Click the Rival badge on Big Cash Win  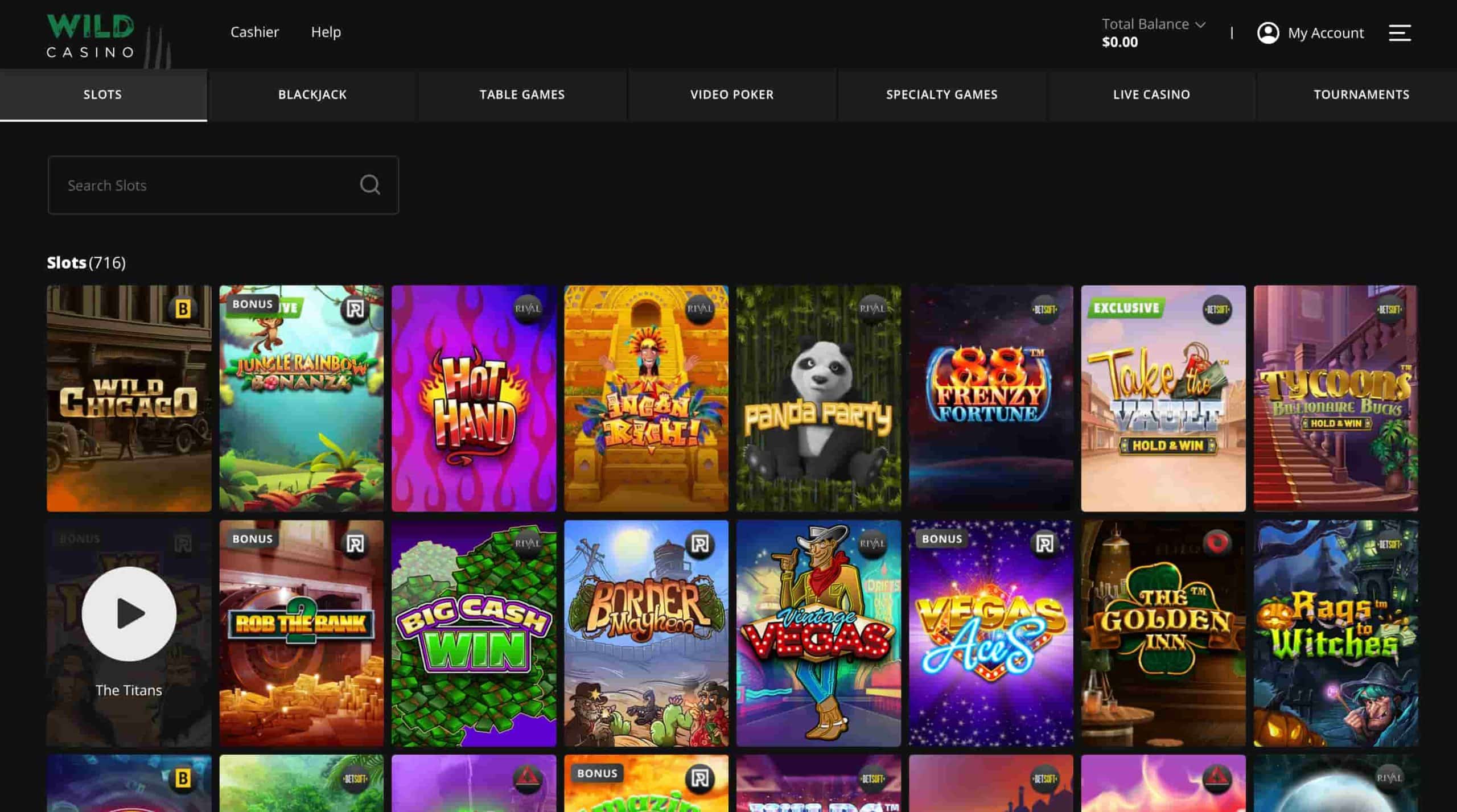coord(527,544)
